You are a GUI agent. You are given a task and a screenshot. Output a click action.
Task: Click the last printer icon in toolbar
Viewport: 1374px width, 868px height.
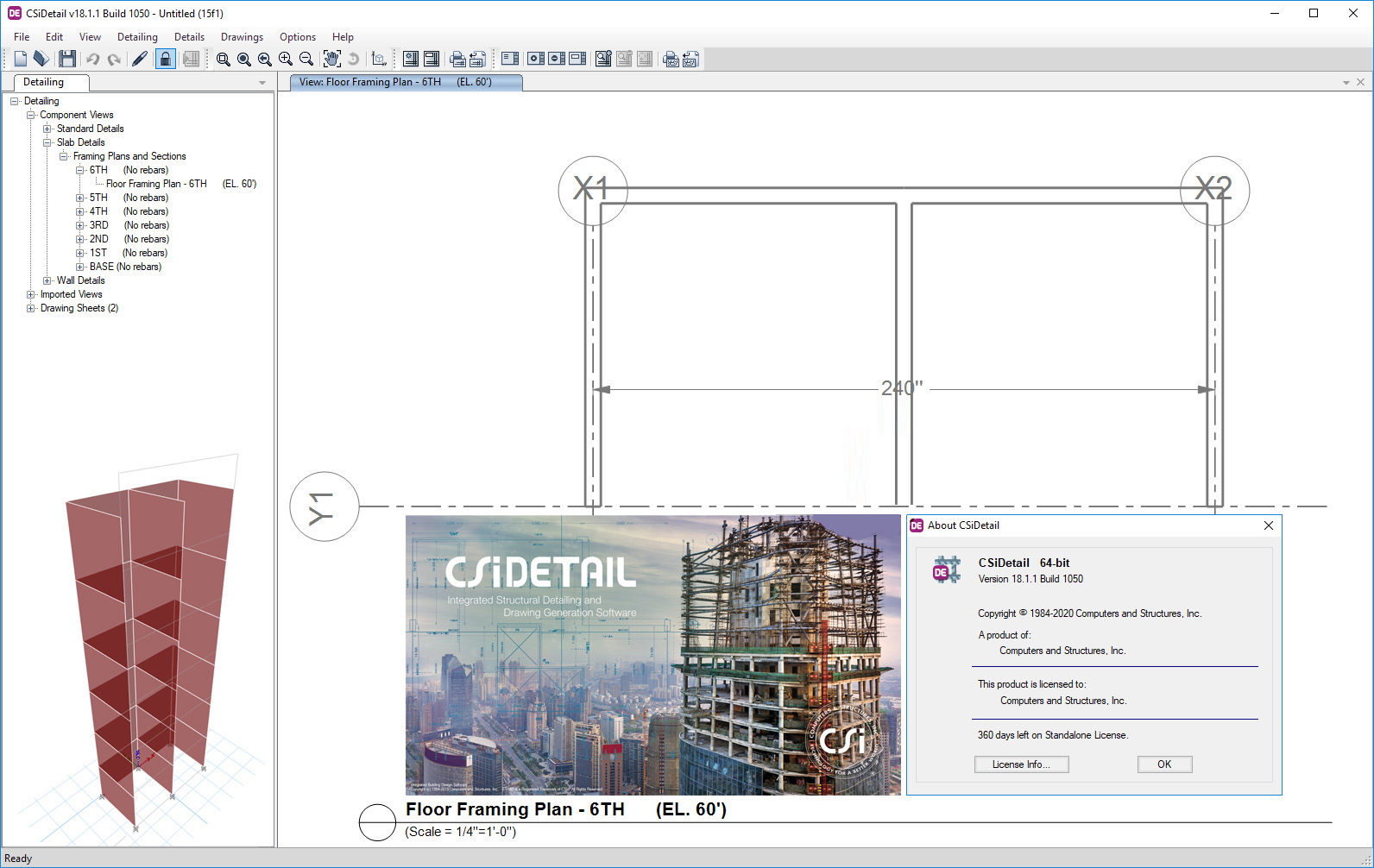coord(671,59)
